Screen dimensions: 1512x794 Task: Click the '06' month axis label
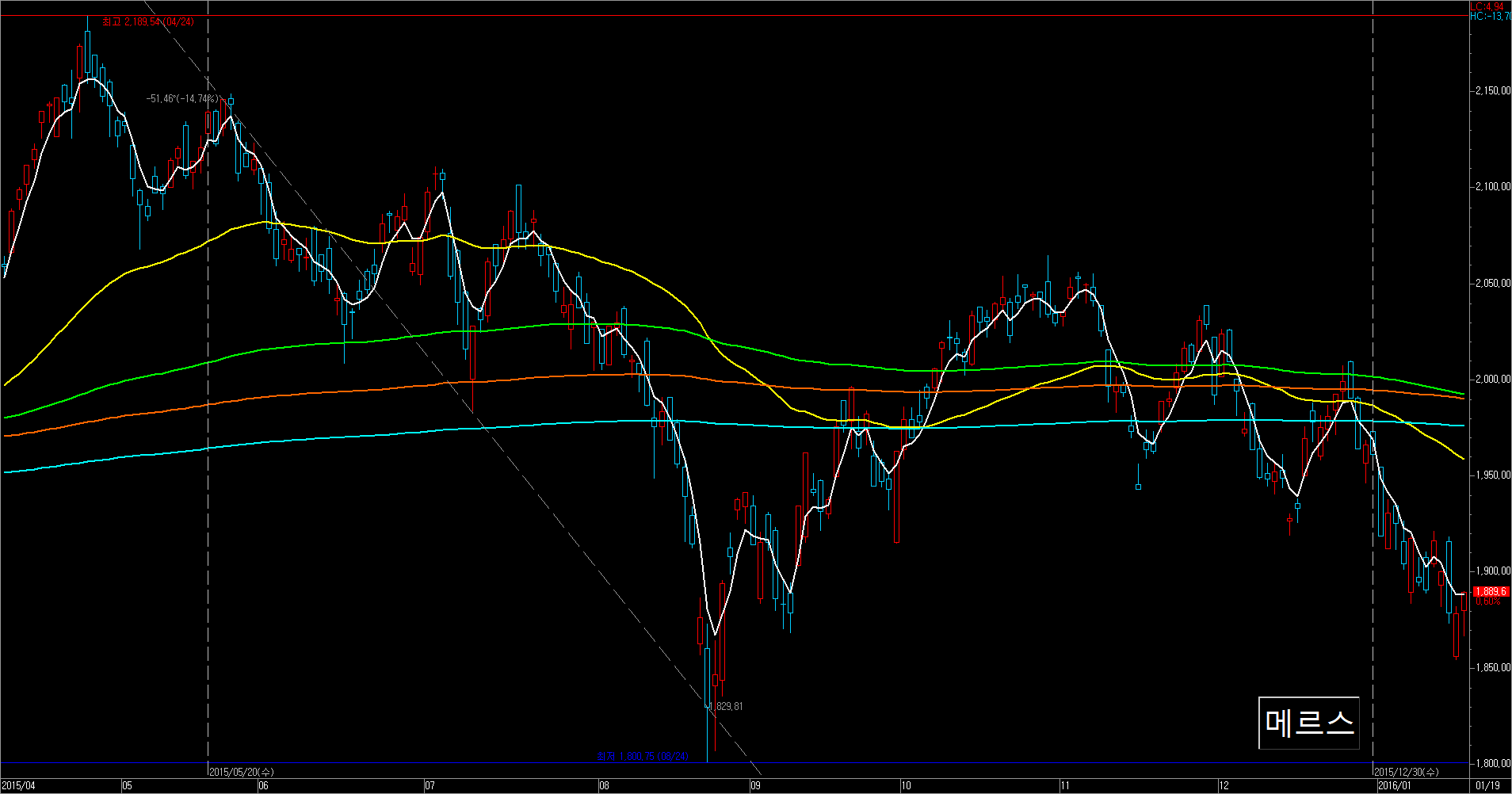[264, 786]
